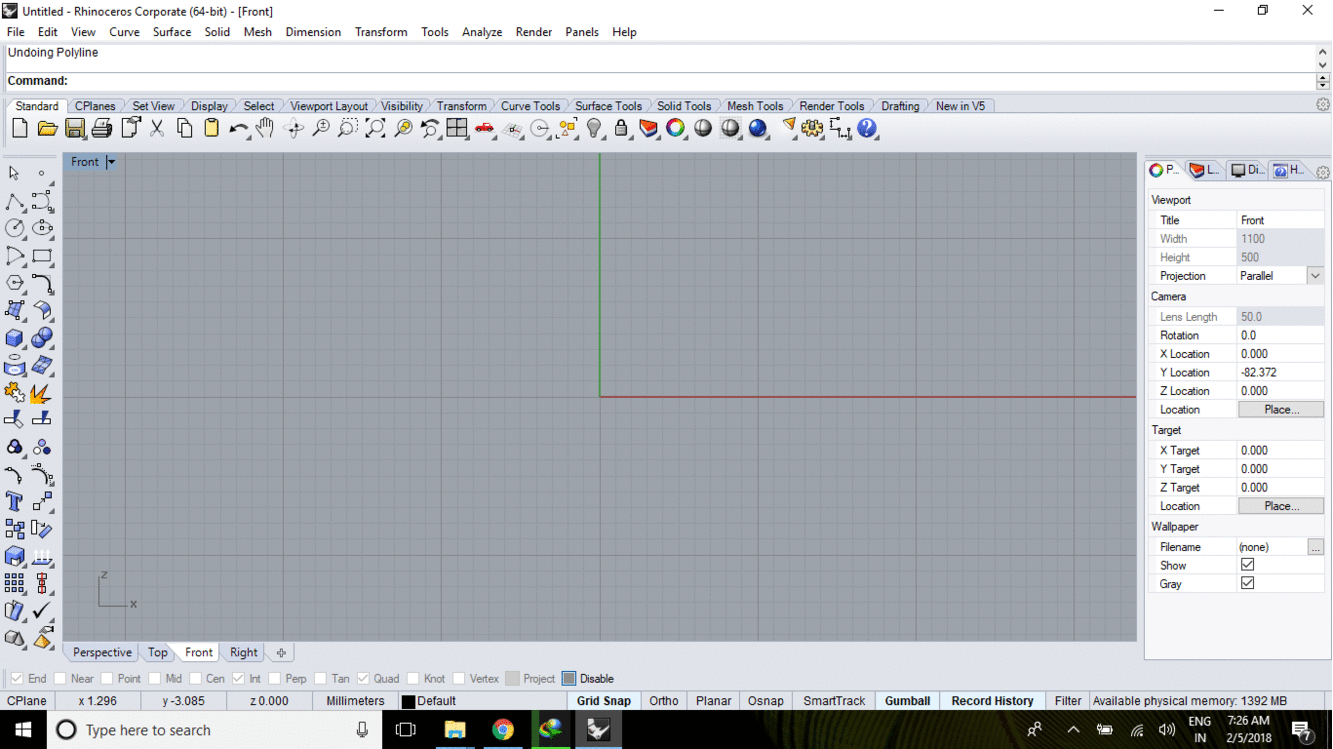Viewport: 1333px width, 749px height.
Task: Click the Windows Start button
Action: 23,730
